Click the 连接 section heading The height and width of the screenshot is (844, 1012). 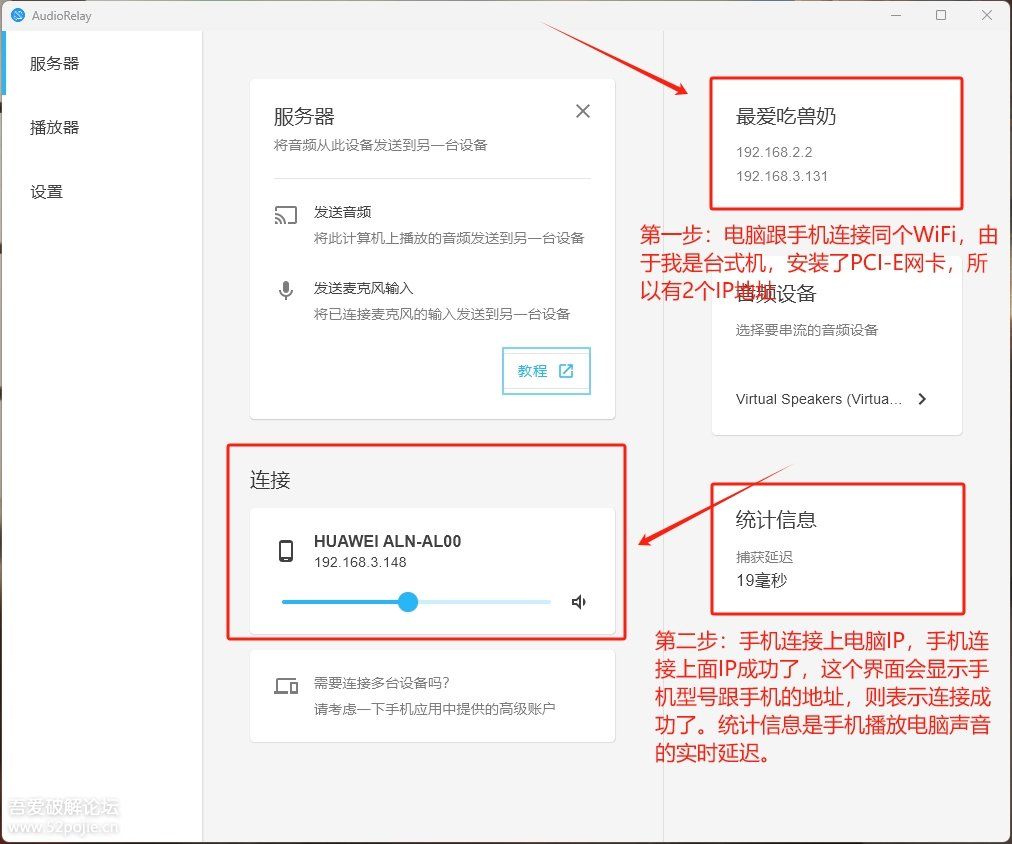[270, 479]
